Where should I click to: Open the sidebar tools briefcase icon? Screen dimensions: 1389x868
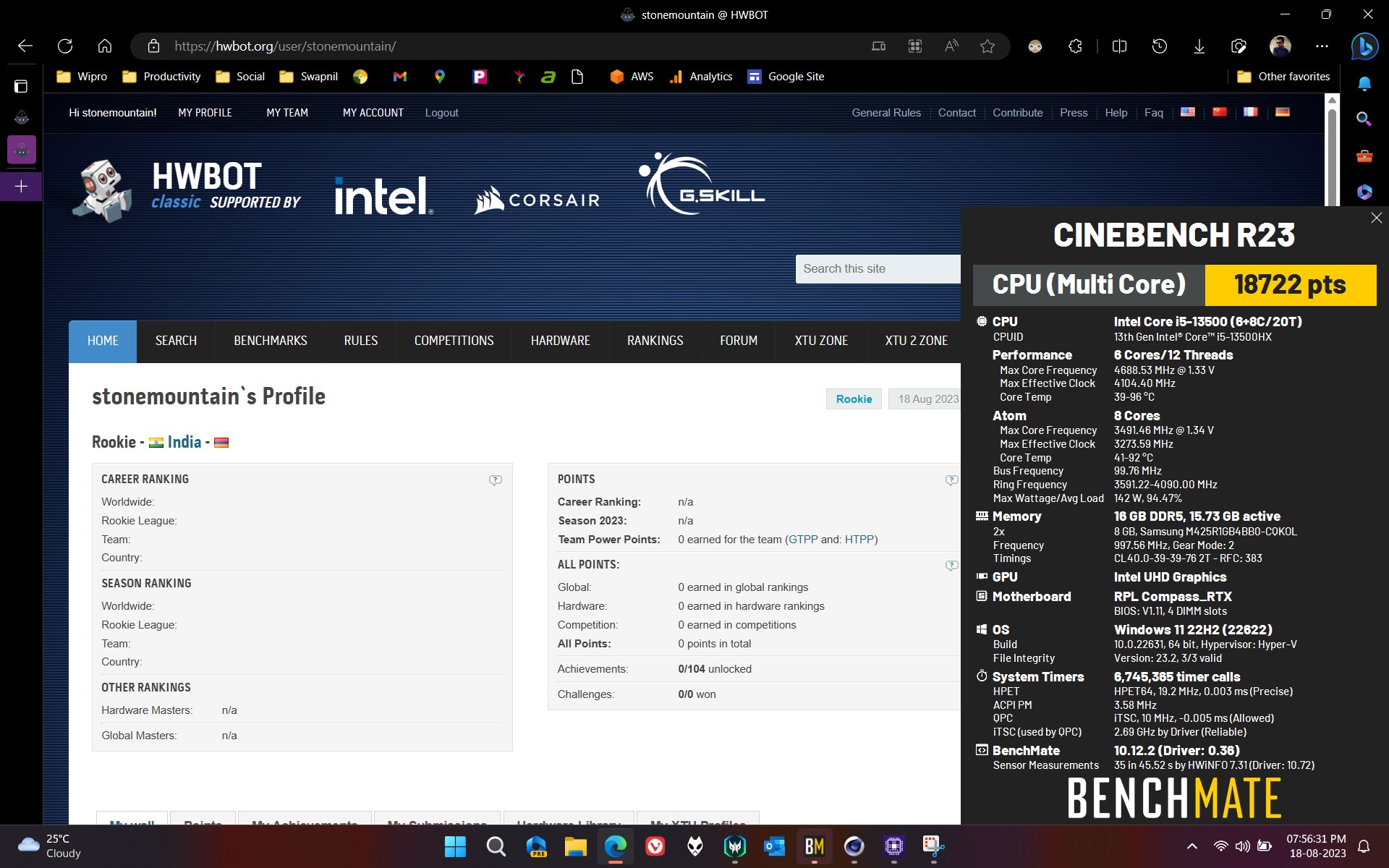[x=1364, y=156]
